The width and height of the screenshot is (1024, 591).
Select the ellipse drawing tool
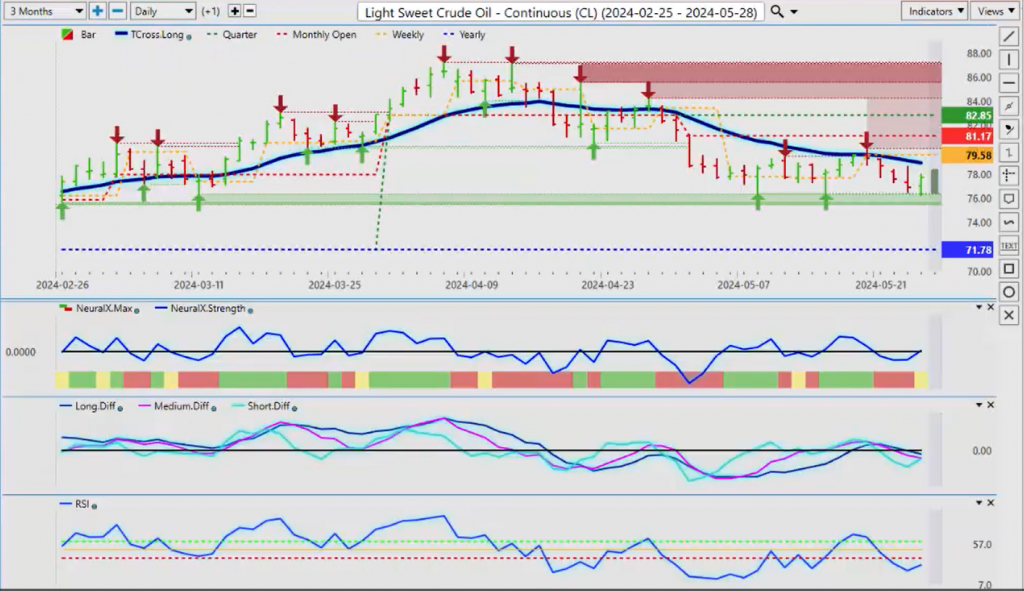point(1009,291)
